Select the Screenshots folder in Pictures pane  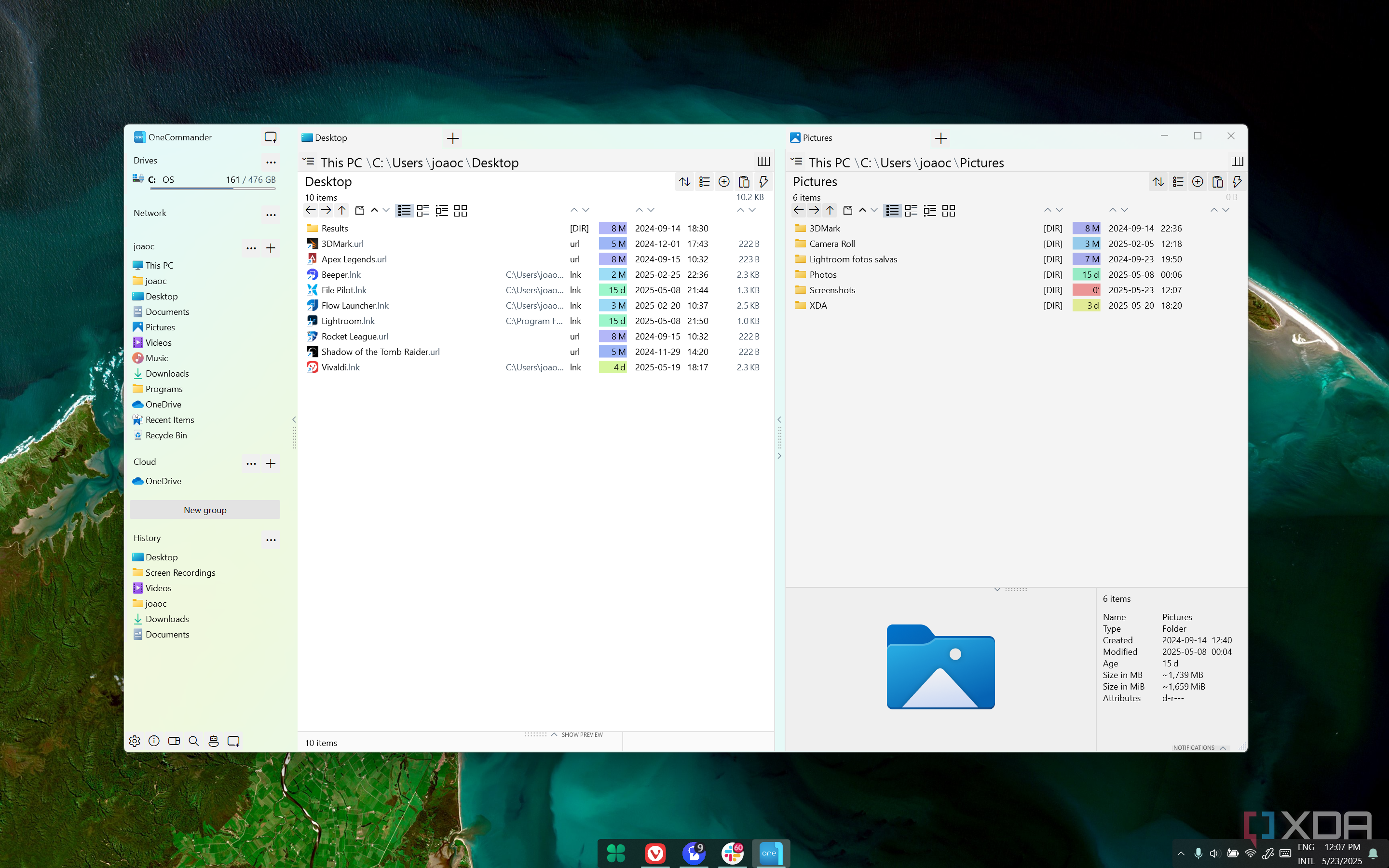point(831,290)
